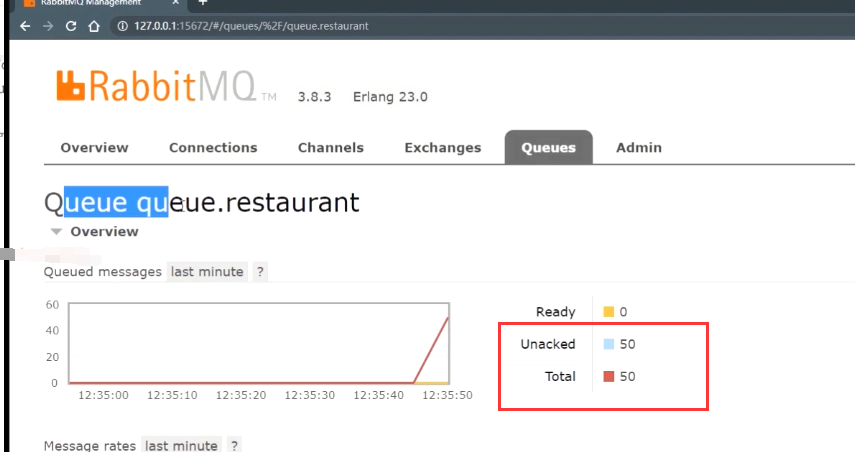855x452 pixels.
Task: Click the '12:35:50' axis label
Action: point(447,395)
